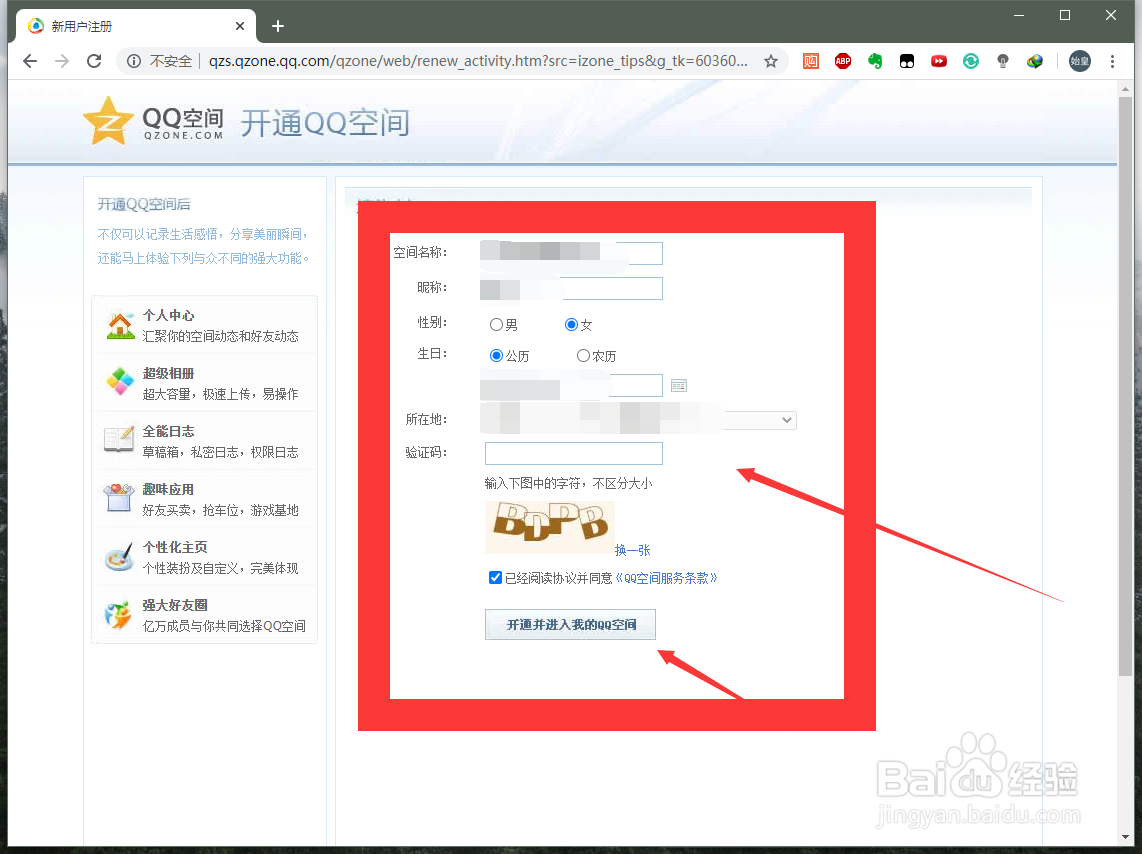Open the red video downloader extension
This screenshot has height=854, width=1142.
pos(939,61)
